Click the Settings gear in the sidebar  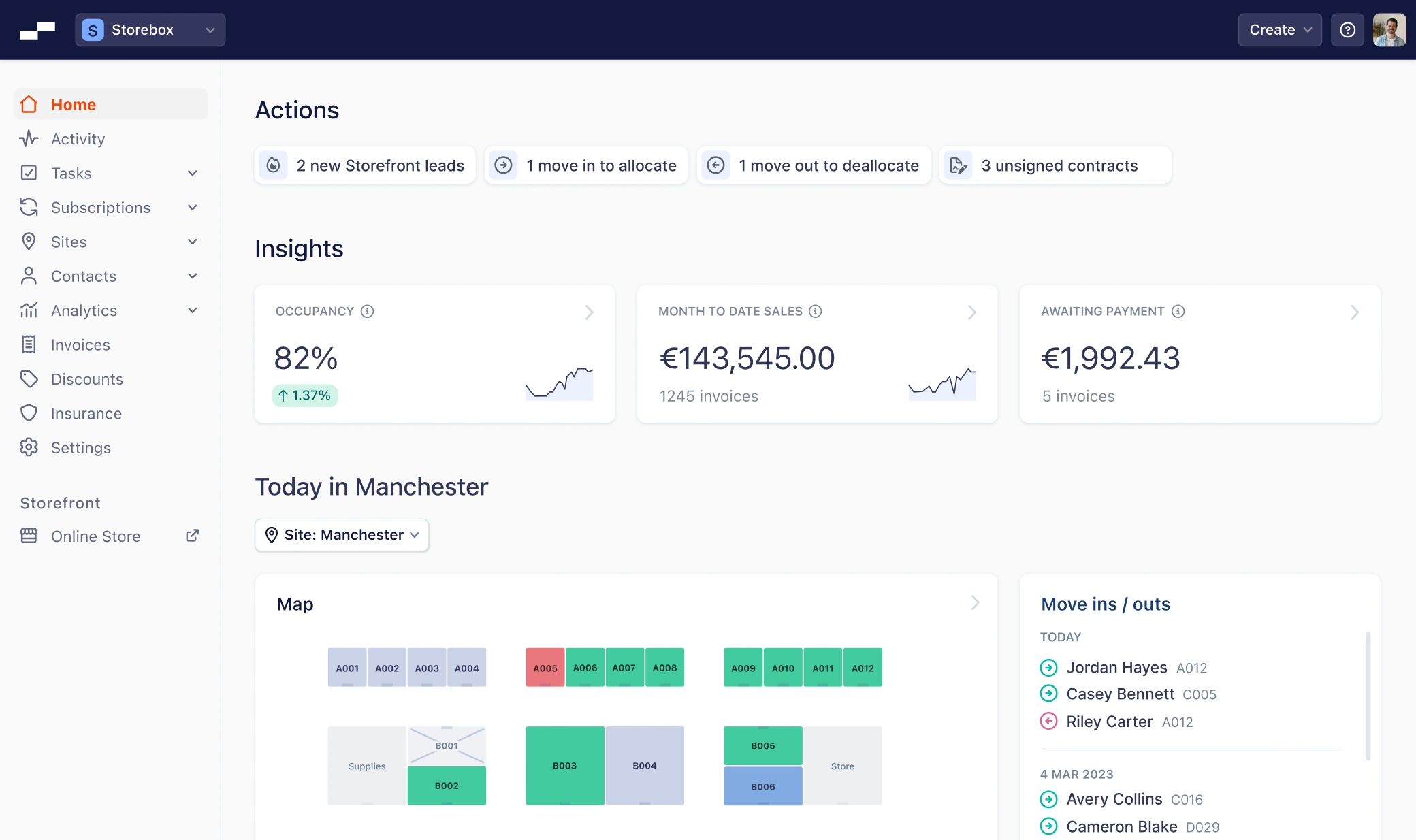[29, 447]
